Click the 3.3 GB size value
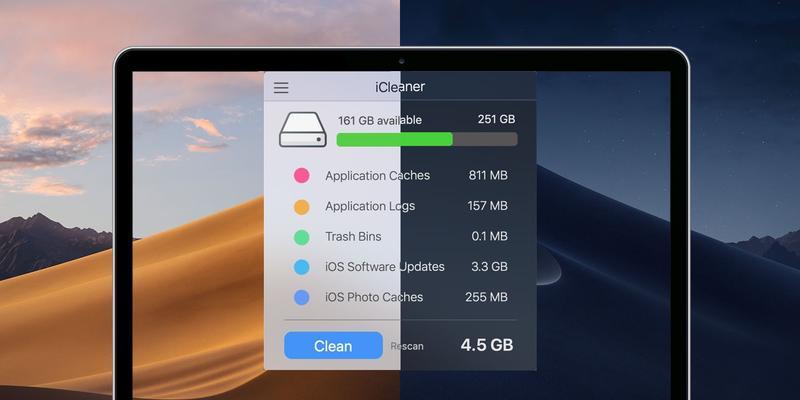 (489, 266)
